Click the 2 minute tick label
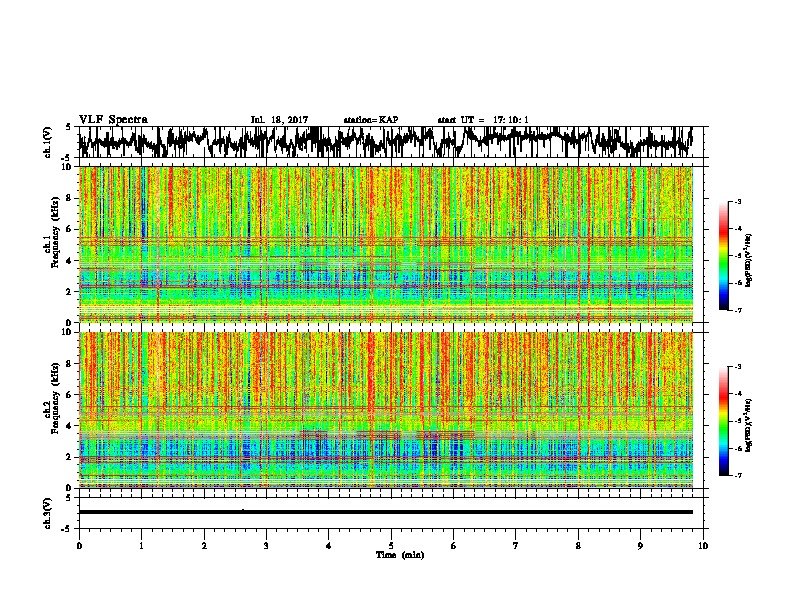 point(204,546)
